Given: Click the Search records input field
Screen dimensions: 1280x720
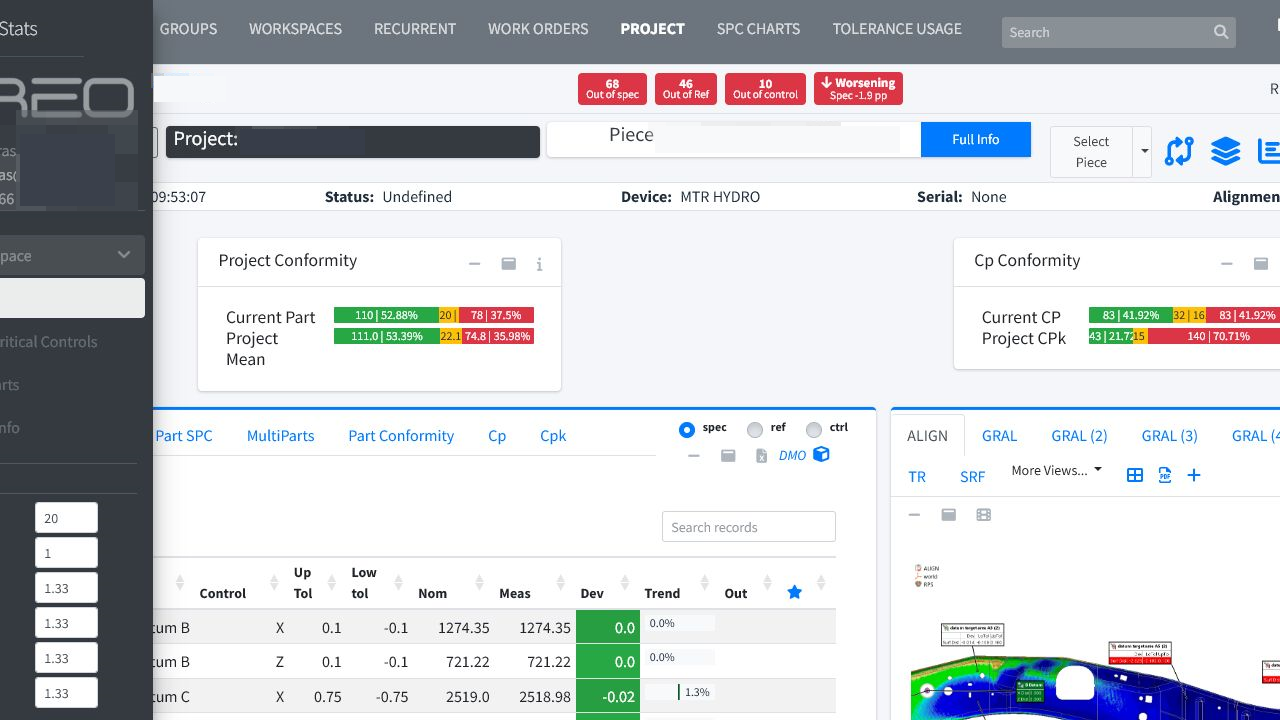Looking at the screenshot, I should (749, 527).
